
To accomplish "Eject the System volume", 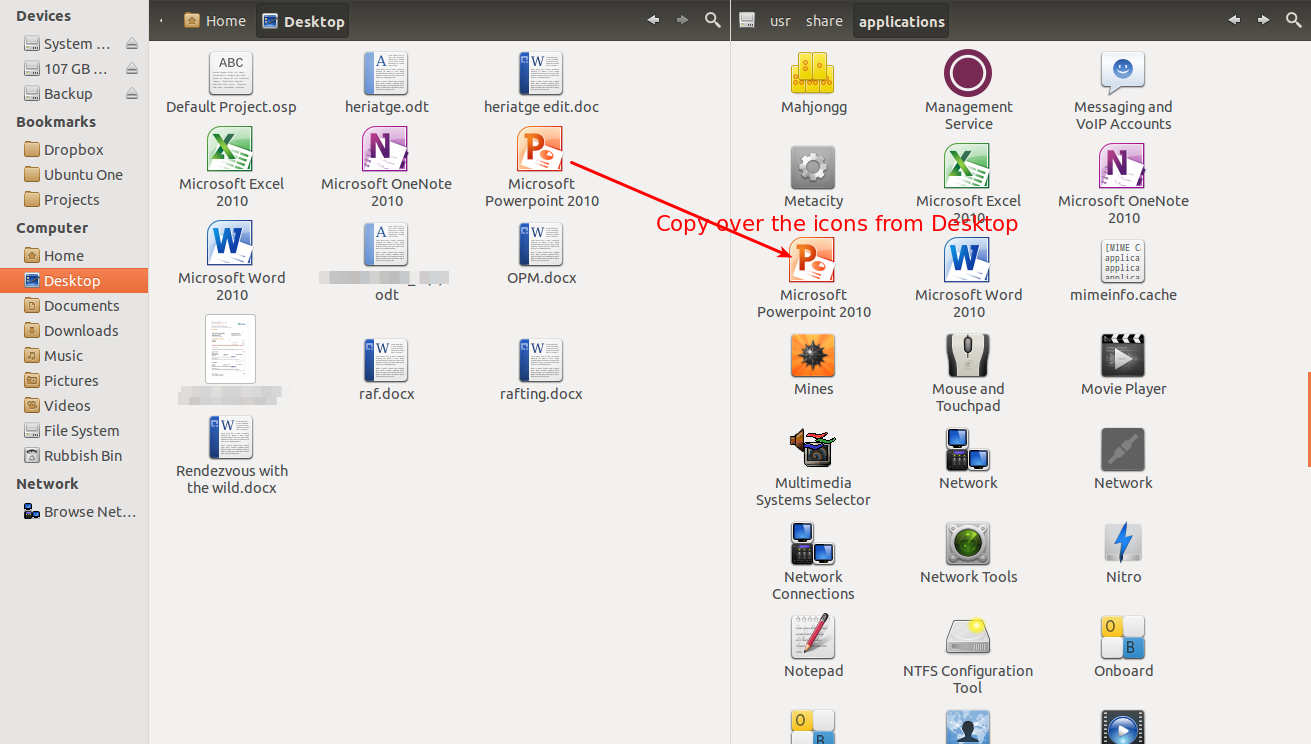I will [x=132, y=44].
